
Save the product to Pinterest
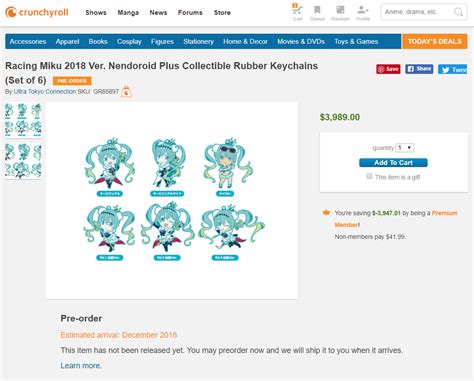point(388,69)
